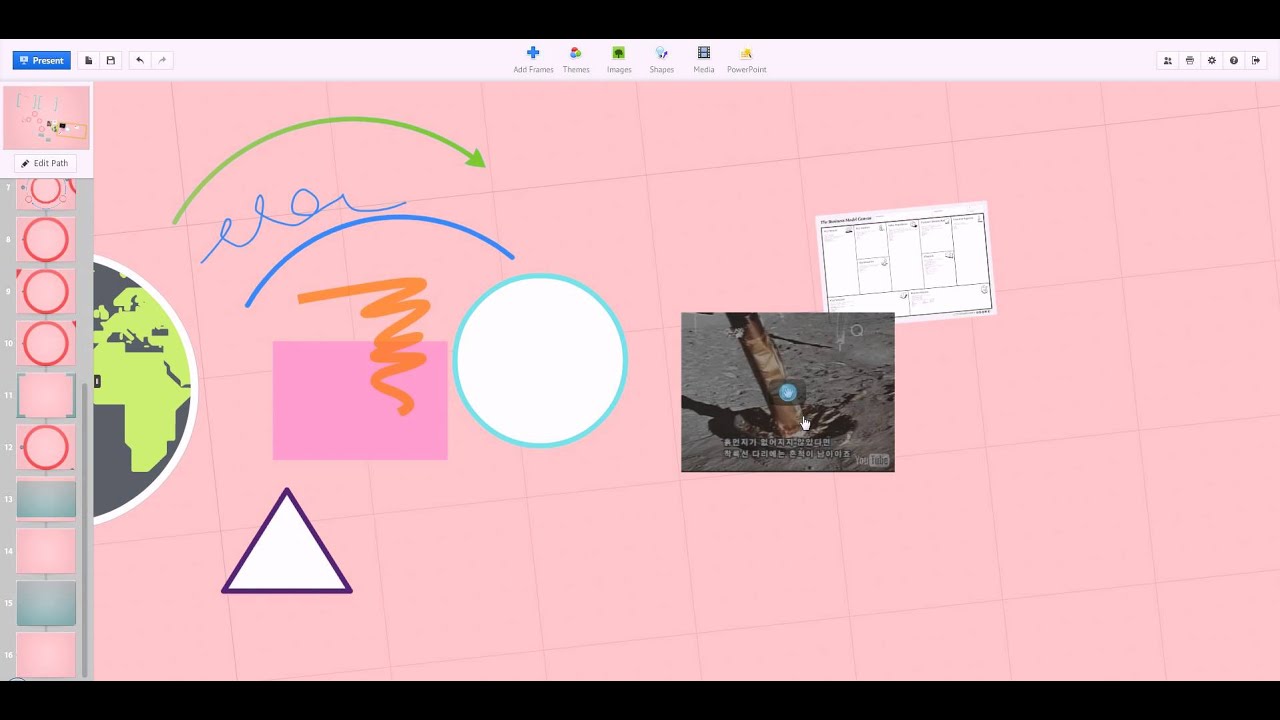Screen dimensions: 1280x720
Task: Open help with the question mark icon
Action: pyautogui.click(x=1233, y=60)
